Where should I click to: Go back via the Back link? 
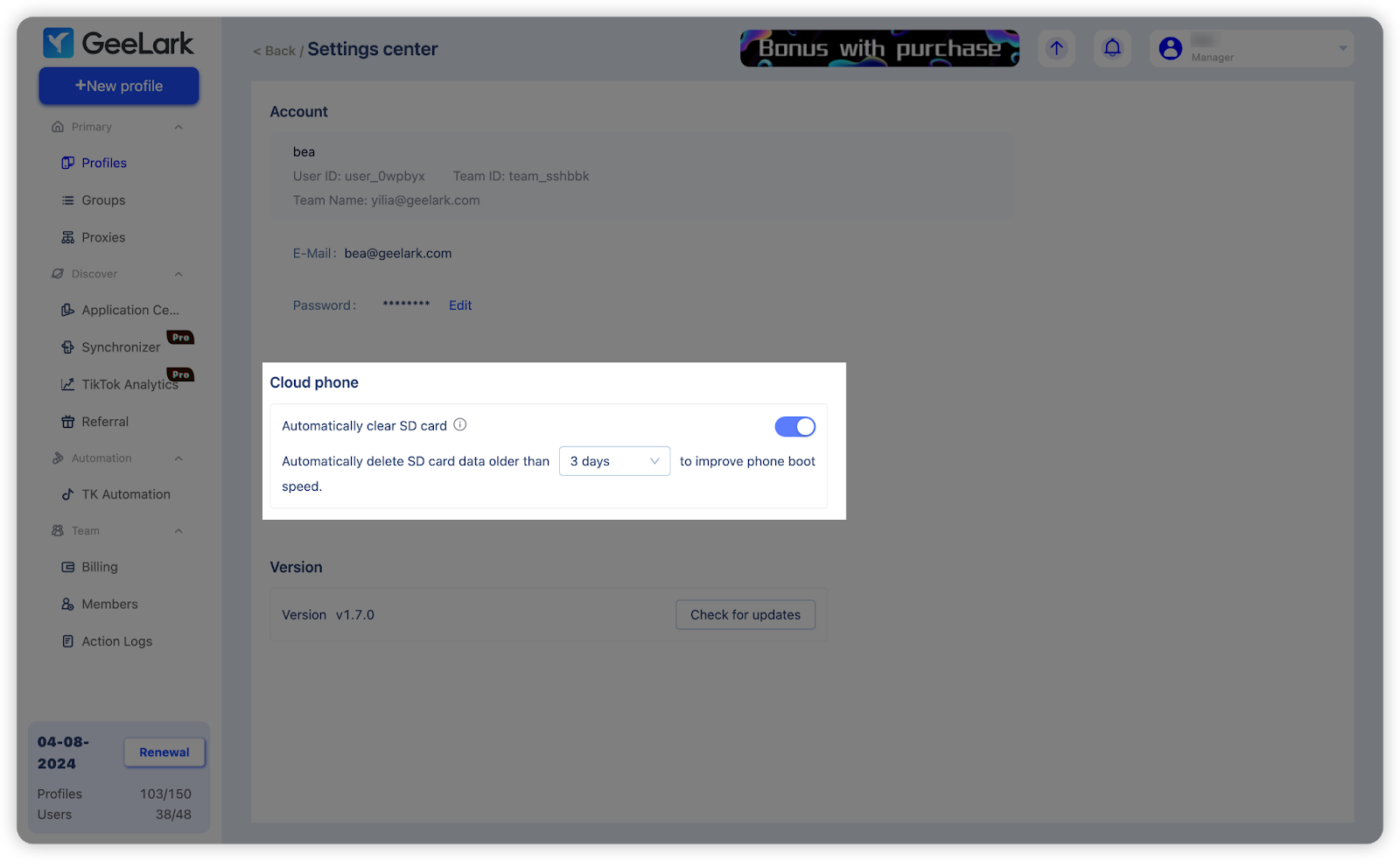tap(275, 51)
